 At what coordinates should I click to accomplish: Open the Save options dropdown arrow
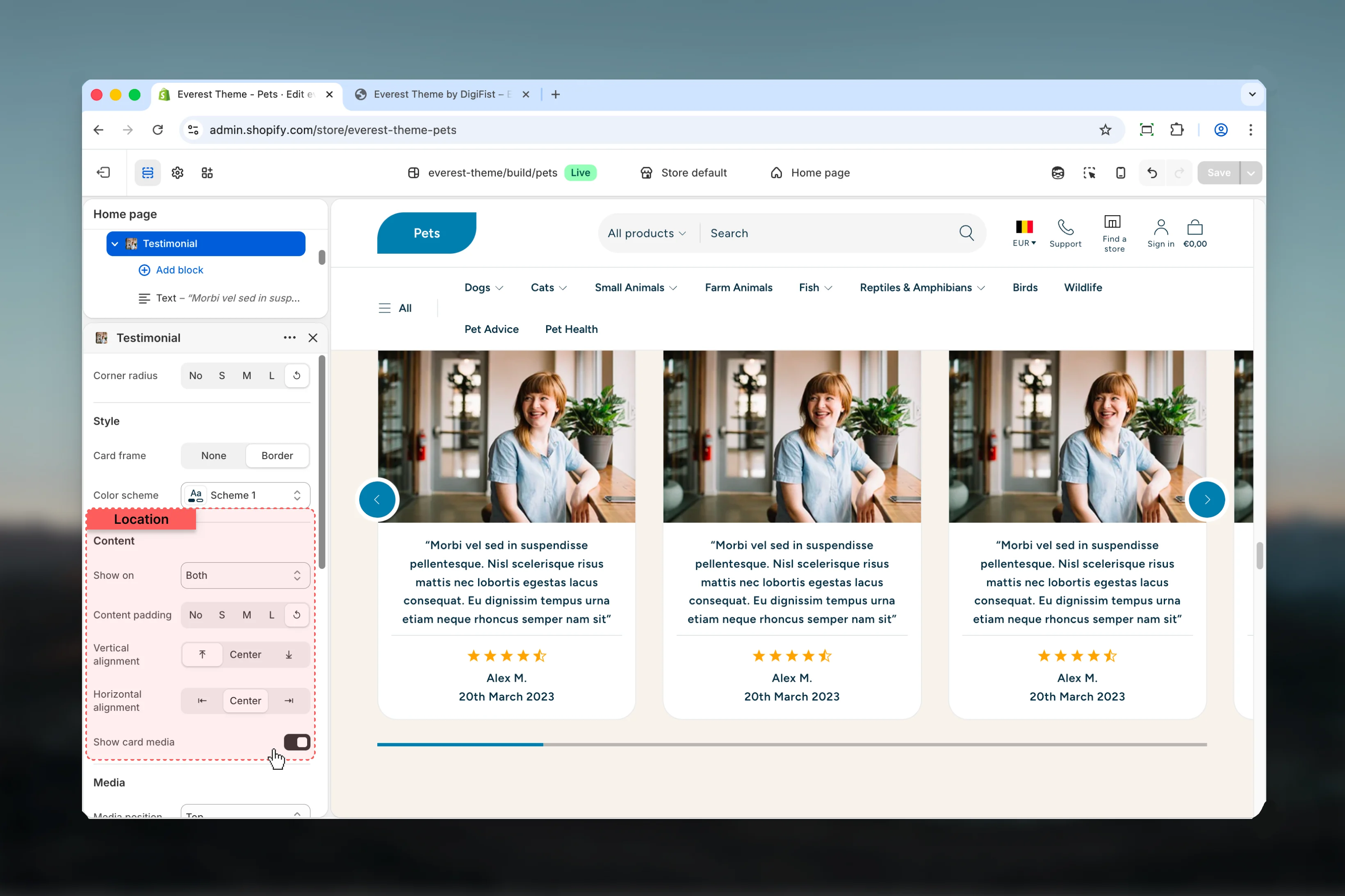pos(1251,173)
